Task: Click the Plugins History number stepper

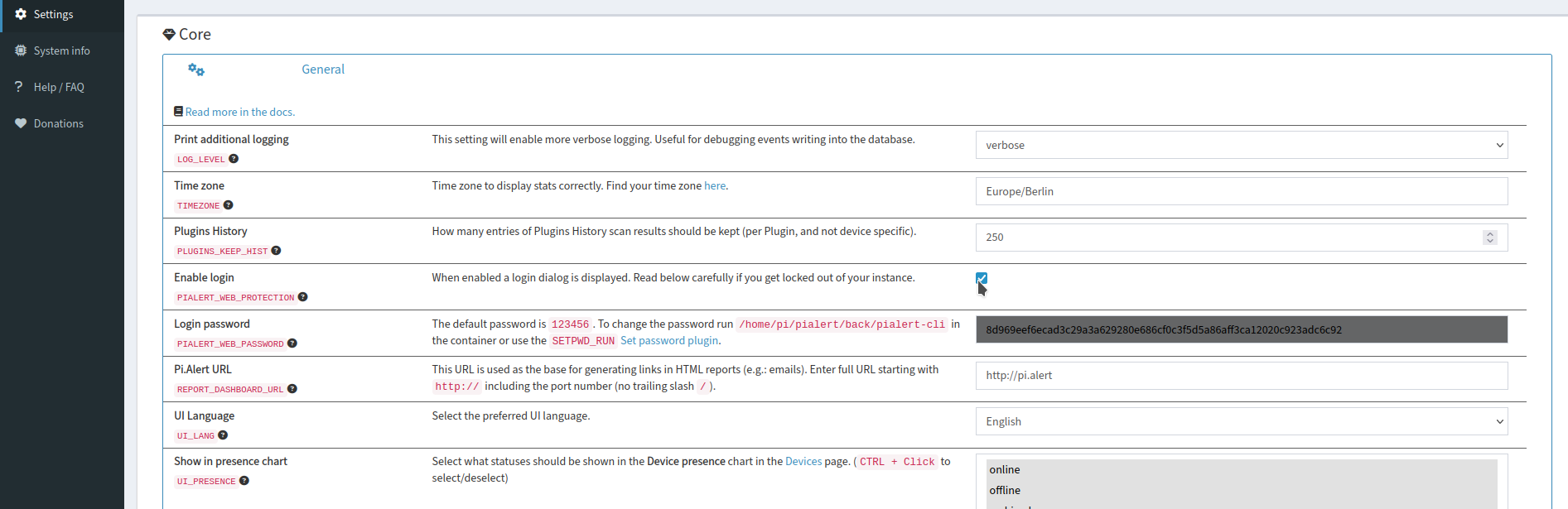Action: pyautogui.click(x=1489, y=238)
